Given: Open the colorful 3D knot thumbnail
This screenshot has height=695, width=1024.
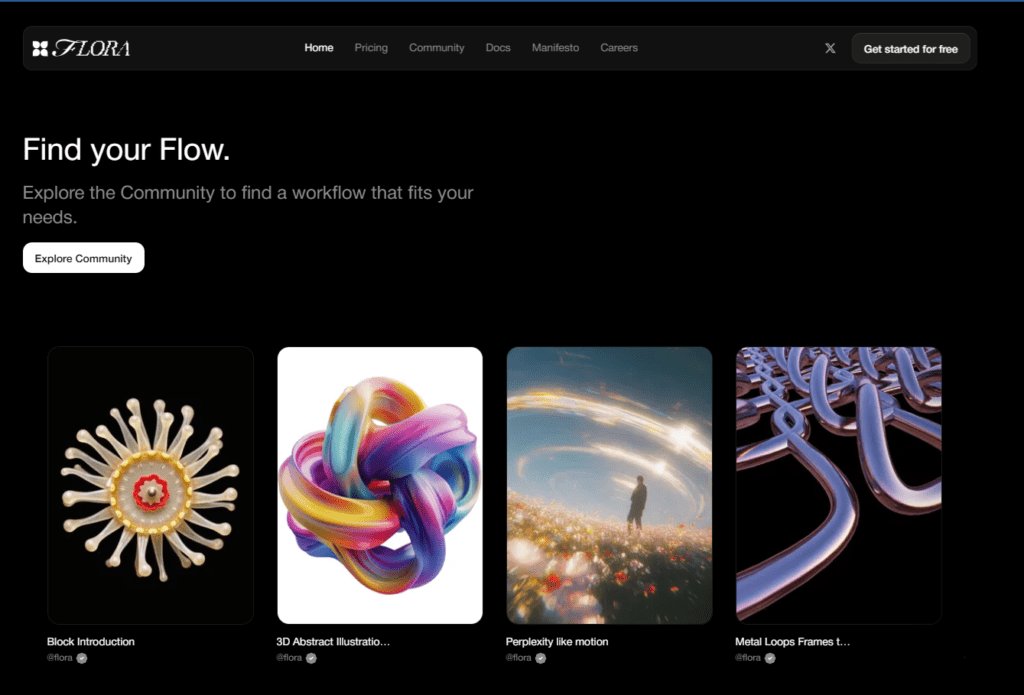Looking at the screenshot, I should tap(380, 485).
